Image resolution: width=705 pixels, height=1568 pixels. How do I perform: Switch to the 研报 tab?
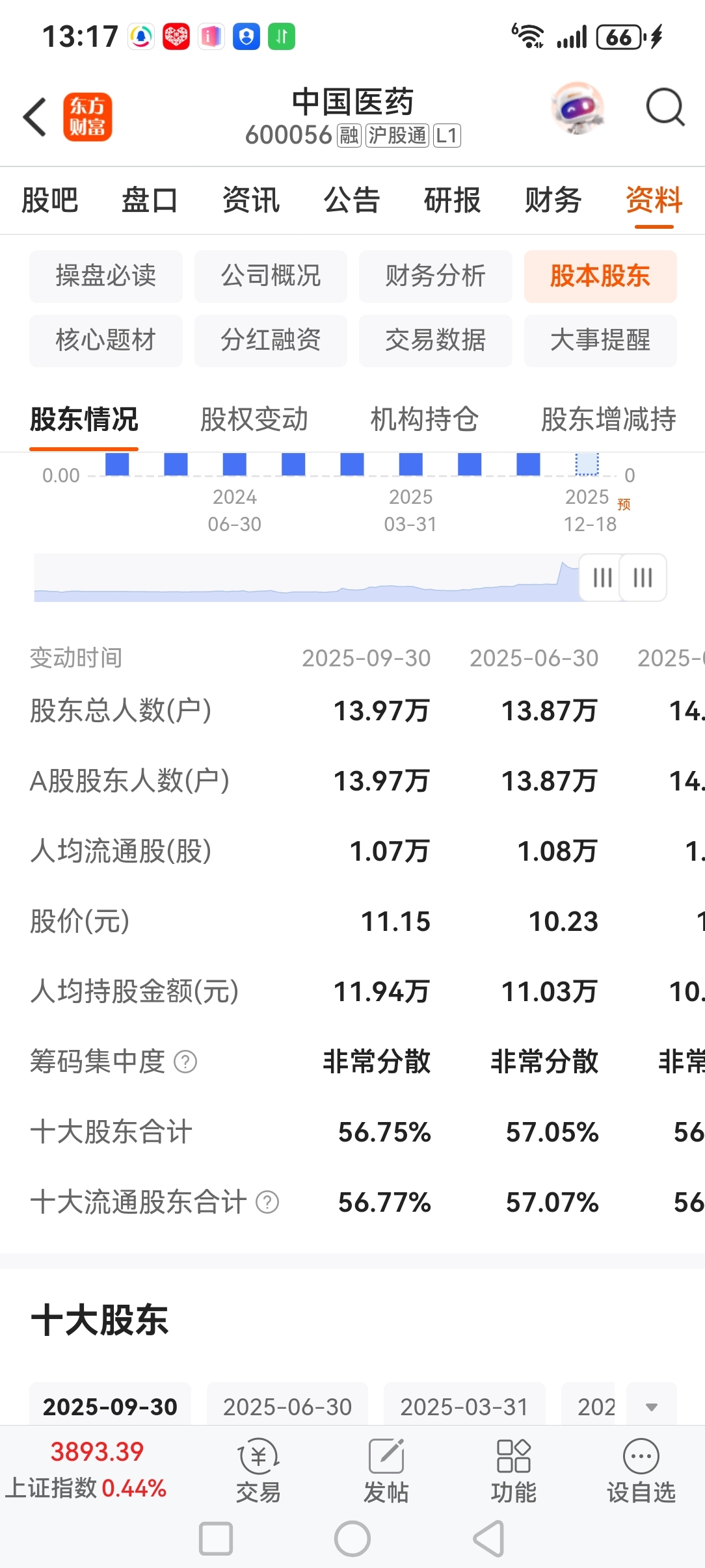(453, 200)
